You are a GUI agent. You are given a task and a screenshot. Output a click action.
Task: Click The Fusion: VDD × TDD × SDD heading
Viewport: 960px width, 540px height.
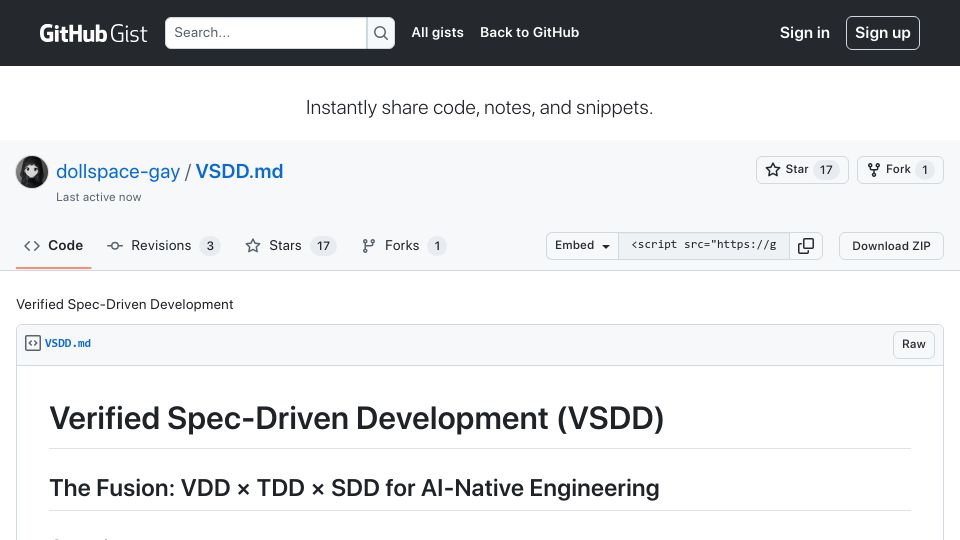(x=354, y=488)
